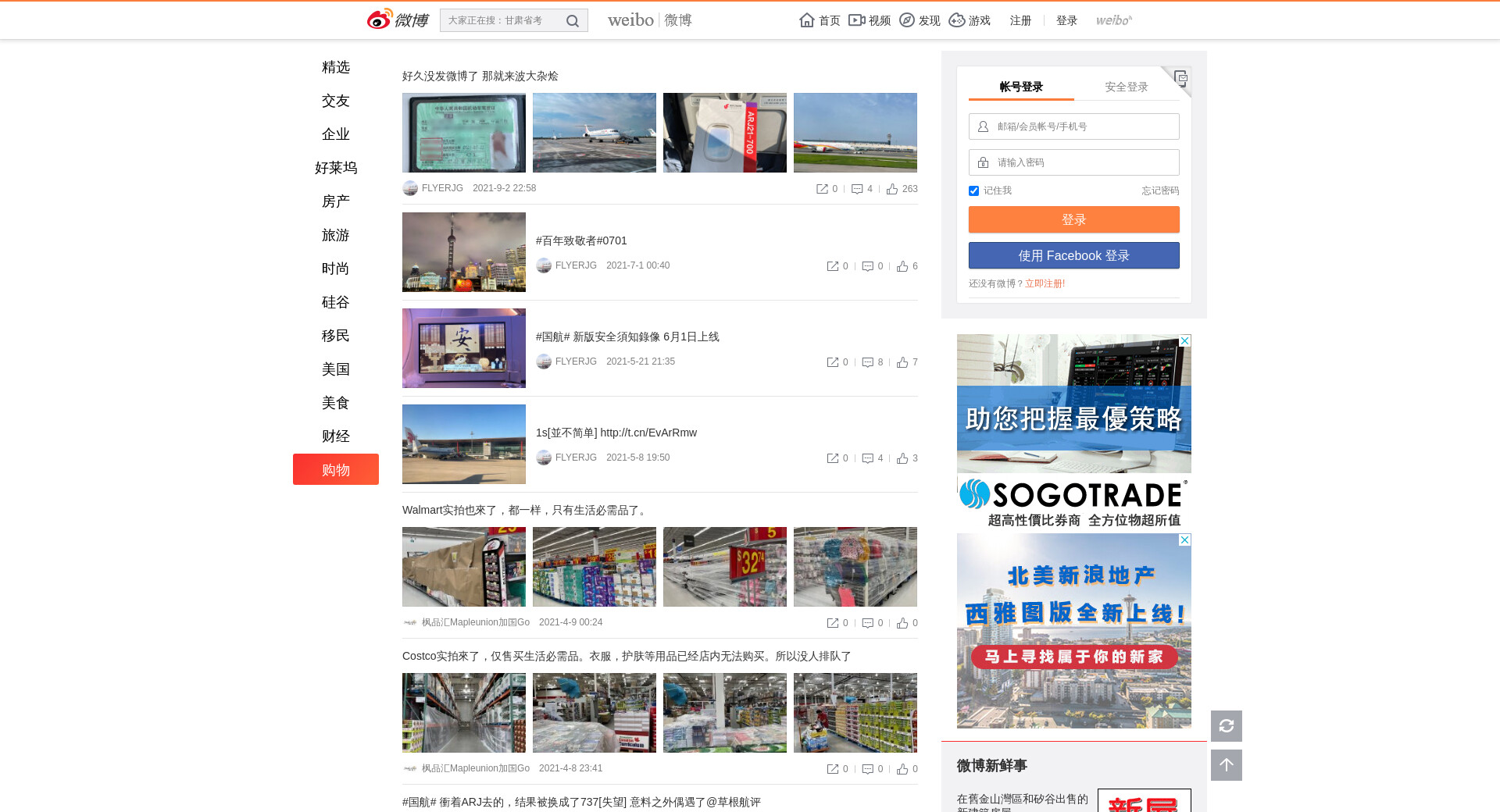
Task: Click comment icon on Walmart实拍 post
Action: (868, 623)
